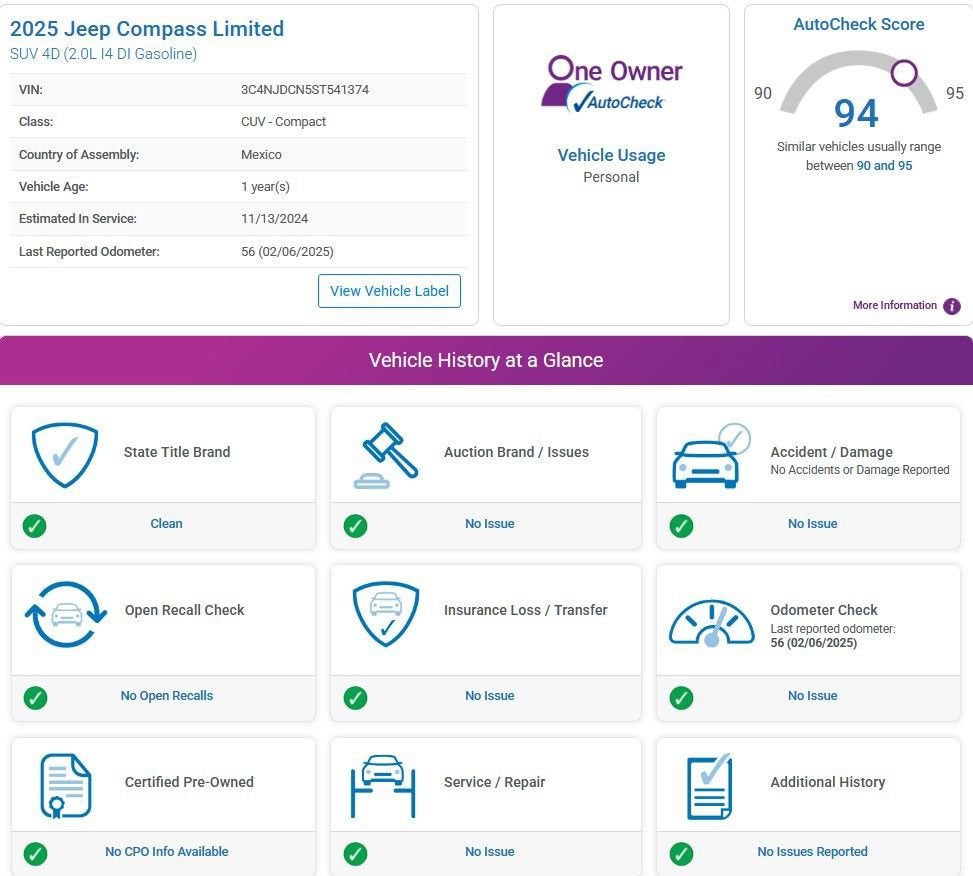Click the Odometer Check gauge icon

point(712,622)
